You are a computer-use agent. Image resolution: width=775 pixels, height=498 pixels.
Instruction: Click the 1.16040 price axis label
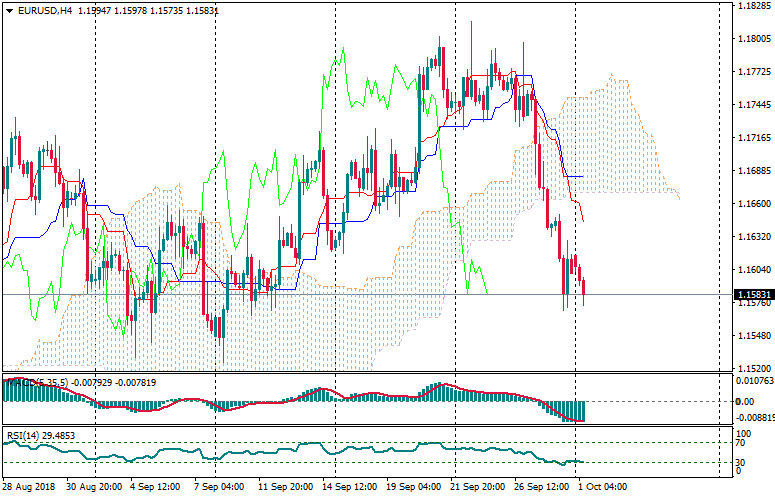coord(752,270)
